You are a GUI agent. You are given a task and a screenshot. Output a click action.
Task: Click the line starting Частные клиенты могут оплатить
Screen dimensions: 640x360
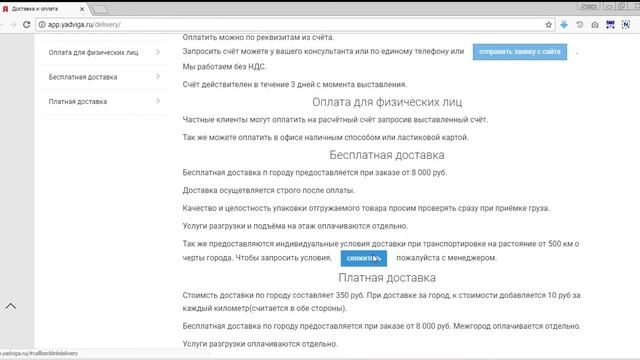pyautogui.click(x=335, y=120)
